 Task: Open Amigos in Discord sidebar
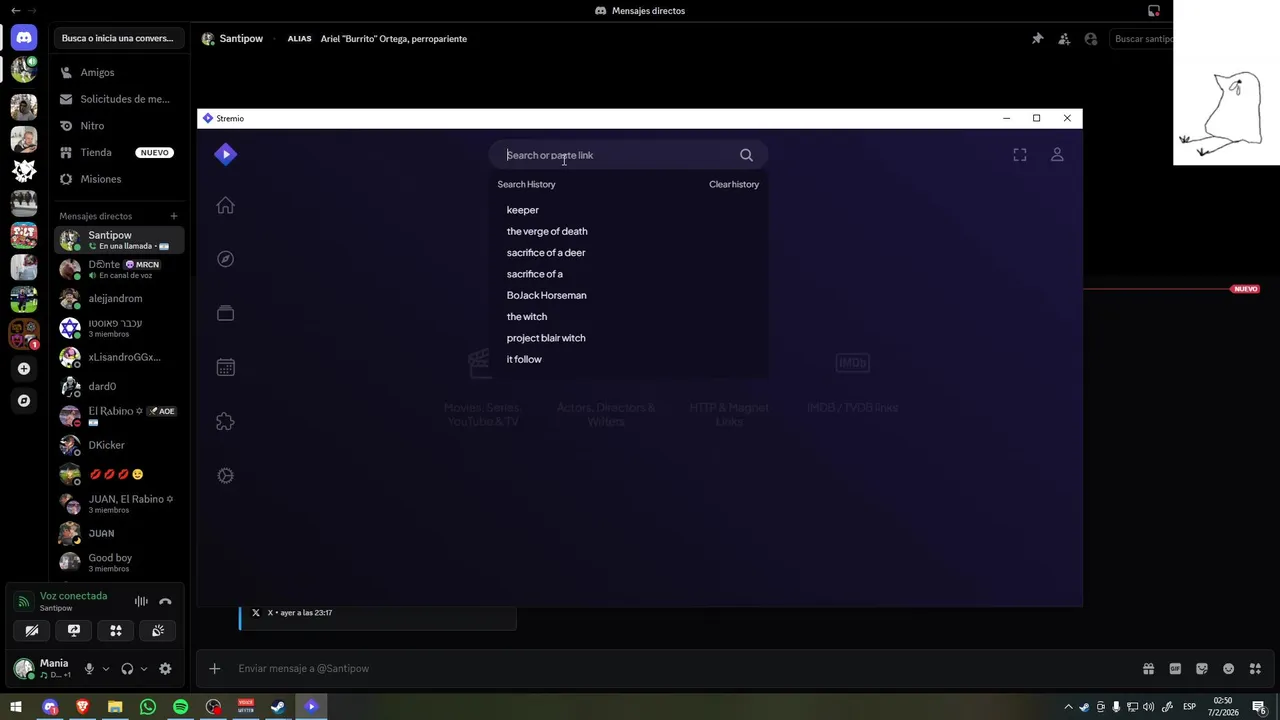pyautogui.click(x=119, y=72)
